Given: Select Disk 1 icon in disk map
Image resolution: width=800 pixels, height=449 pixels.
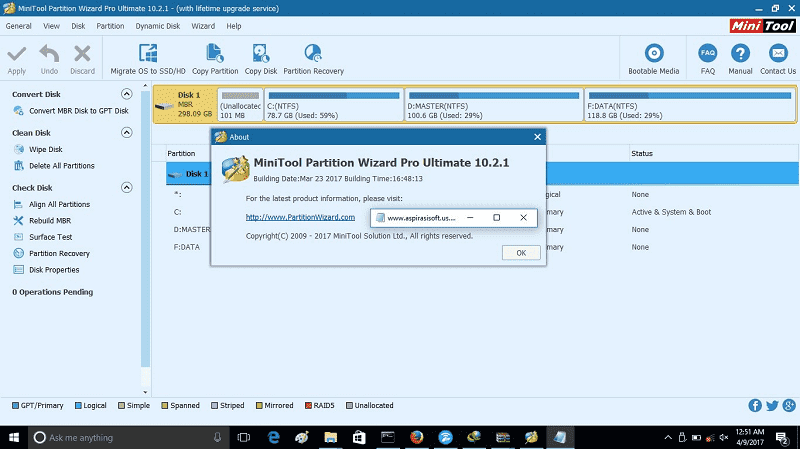Looking at the screenshot, I should coord(164,106).
